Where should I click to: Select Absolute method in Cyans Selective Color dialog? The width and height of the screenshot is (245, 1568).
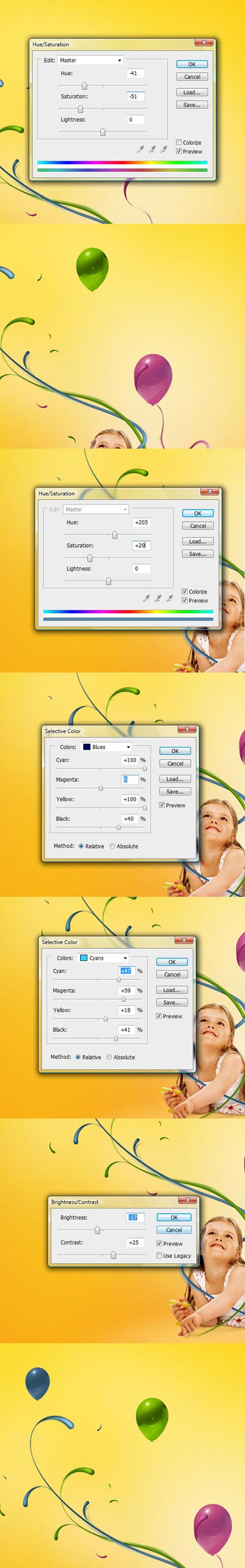109,1057
